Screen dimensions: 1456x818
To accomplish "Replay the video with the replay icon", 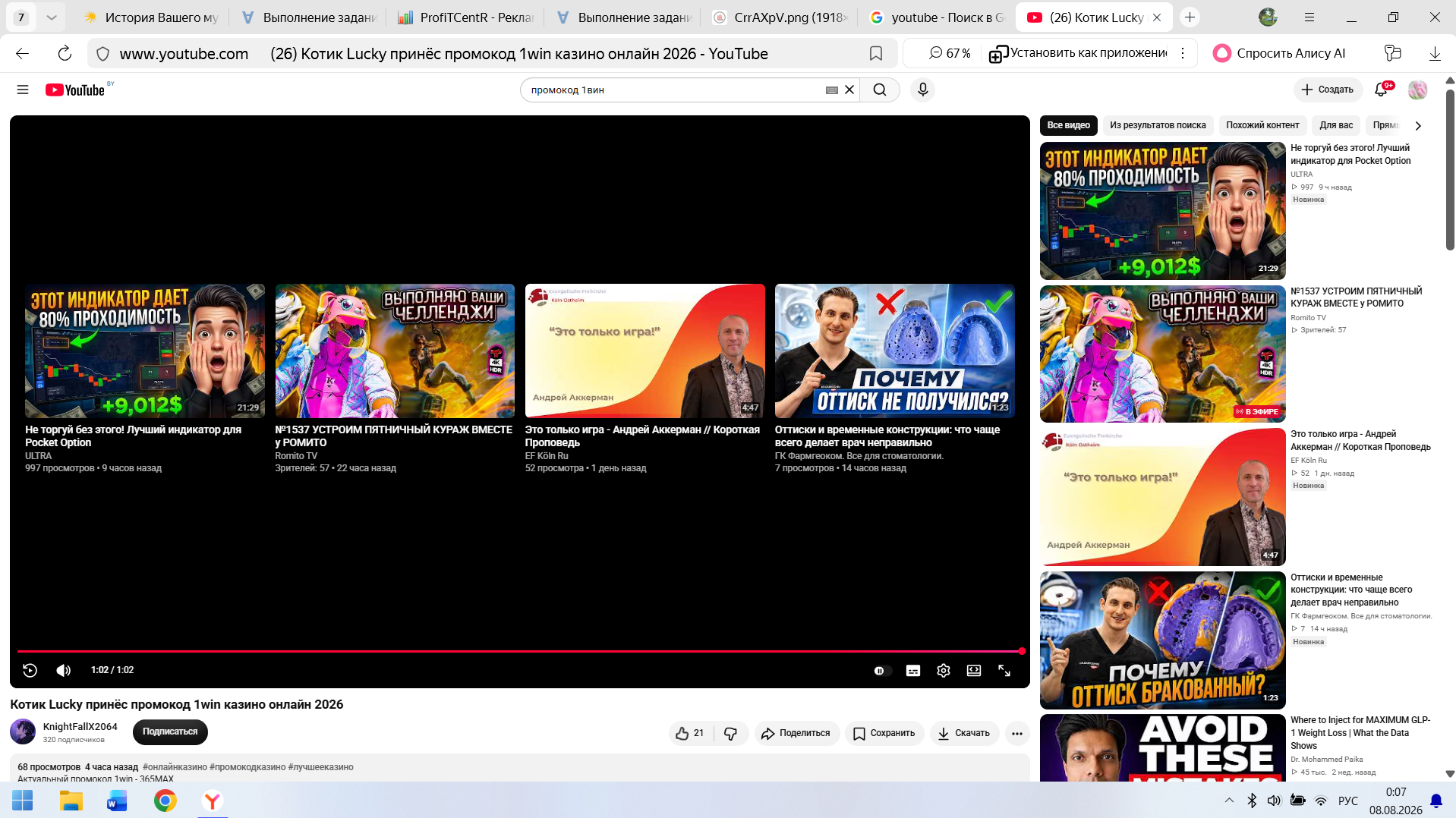I will (x=30, y=670).
